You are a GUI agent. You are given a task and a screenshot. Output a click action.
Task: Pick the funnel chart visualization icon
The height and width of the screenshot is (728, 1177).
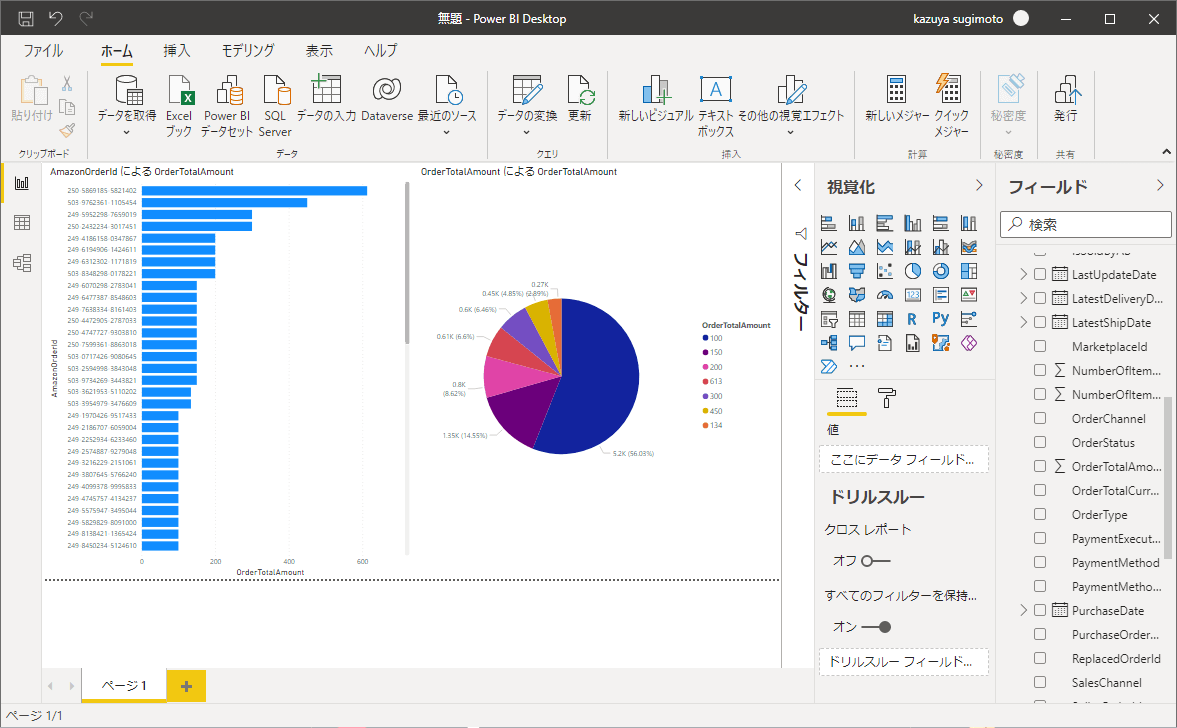857,271
